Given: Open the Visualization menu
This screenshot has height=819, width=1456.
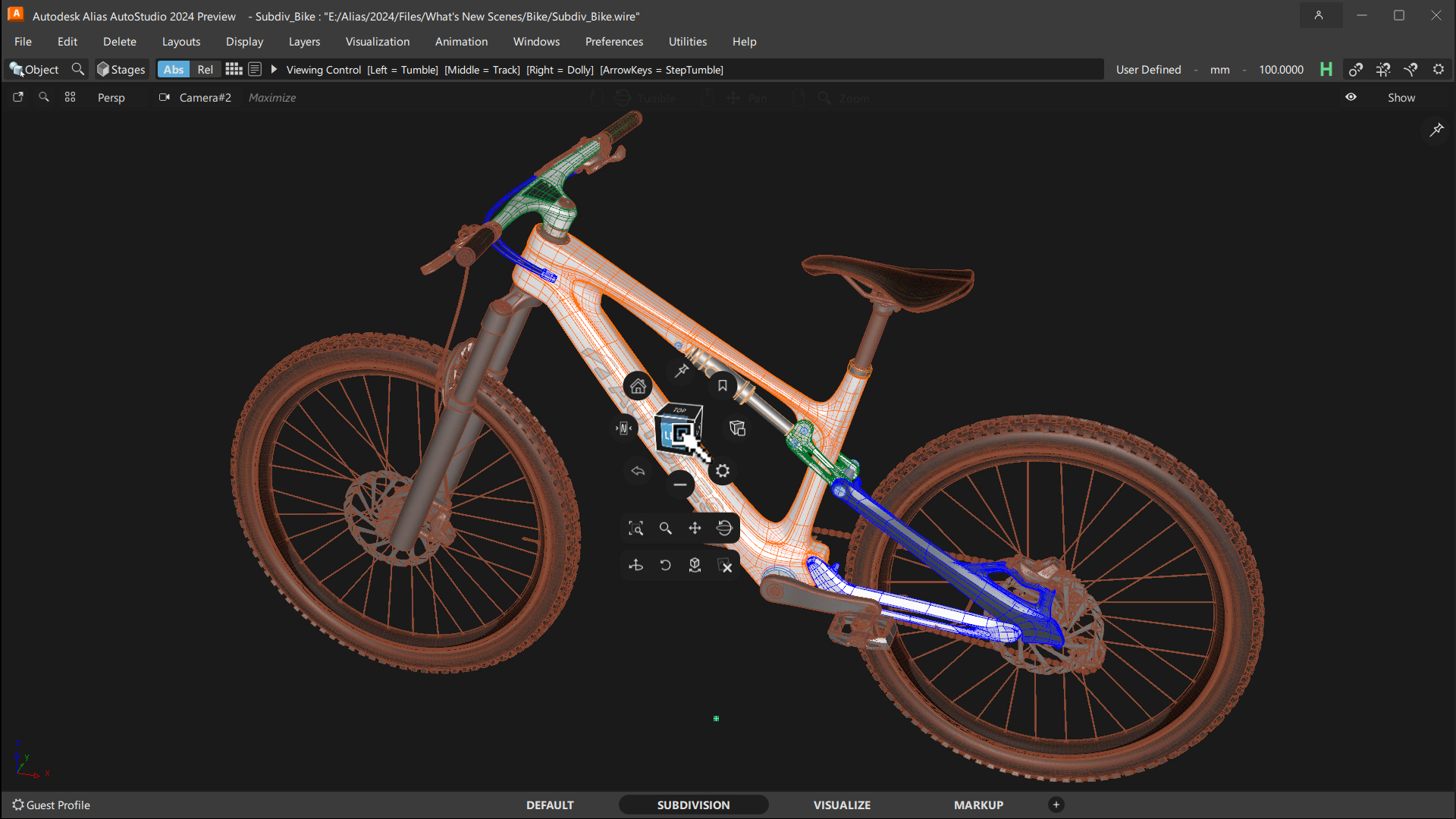Looking at the screenshot, I should [377, 42].
